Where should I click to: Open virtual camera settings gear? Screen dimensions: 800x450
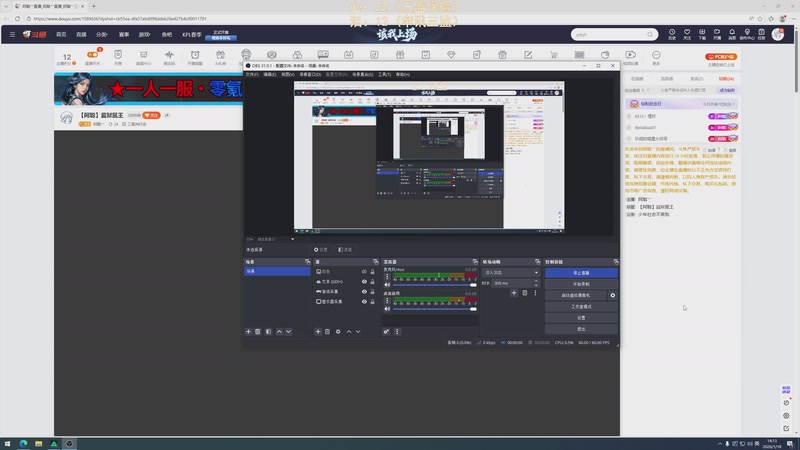613,295
